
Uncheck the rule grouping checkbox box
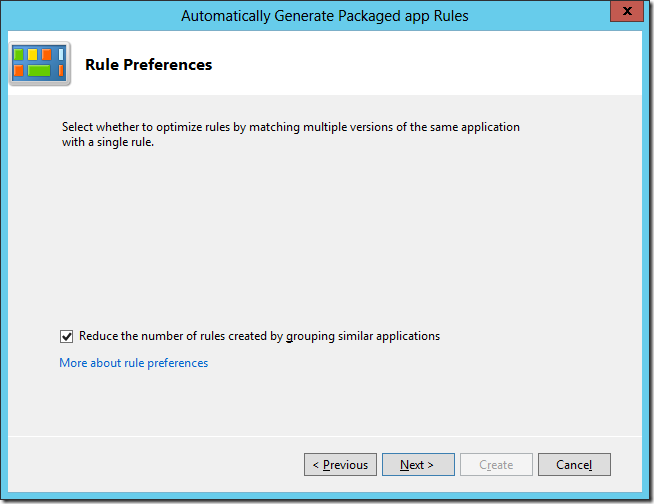click(67, 336)
